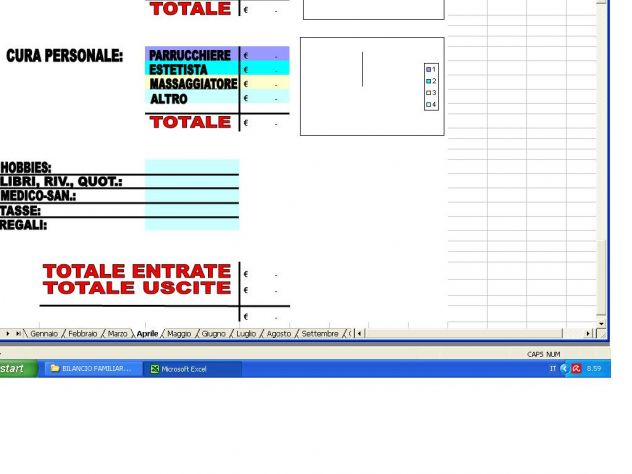This screenshot has height=474, width=632.
Task: Select the LIBRI, RIV., QUOT. amount cell
Action: pyautogui.click(x=192, y=181)
